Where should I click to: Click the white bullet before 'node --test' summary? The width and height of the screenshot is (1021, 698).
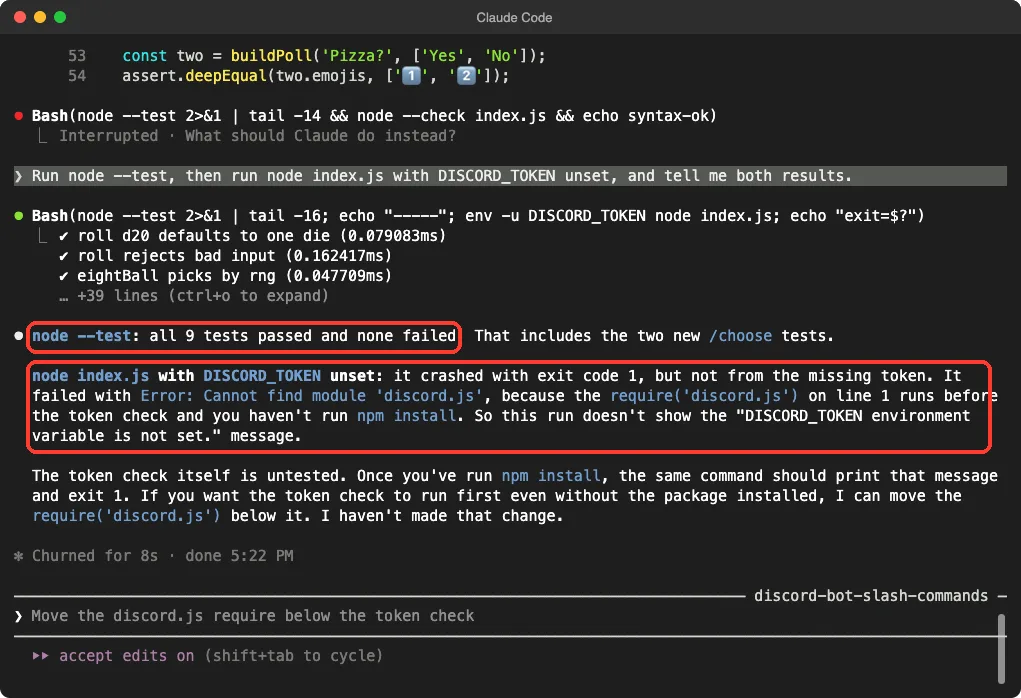coord(19,336)
